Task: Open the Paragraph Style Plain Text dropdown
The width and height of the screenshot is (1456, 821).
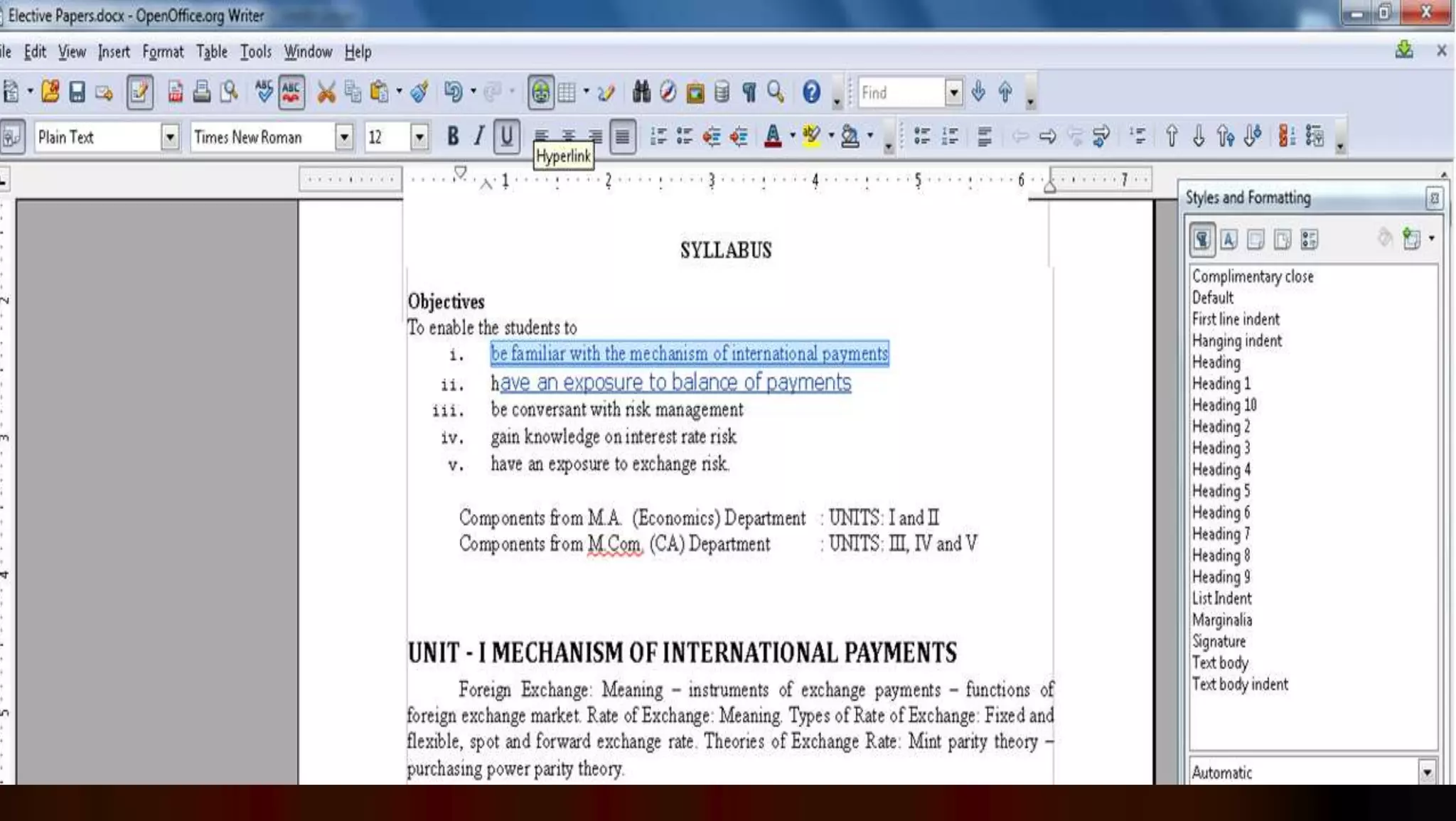Action: (x=170, y=136)
